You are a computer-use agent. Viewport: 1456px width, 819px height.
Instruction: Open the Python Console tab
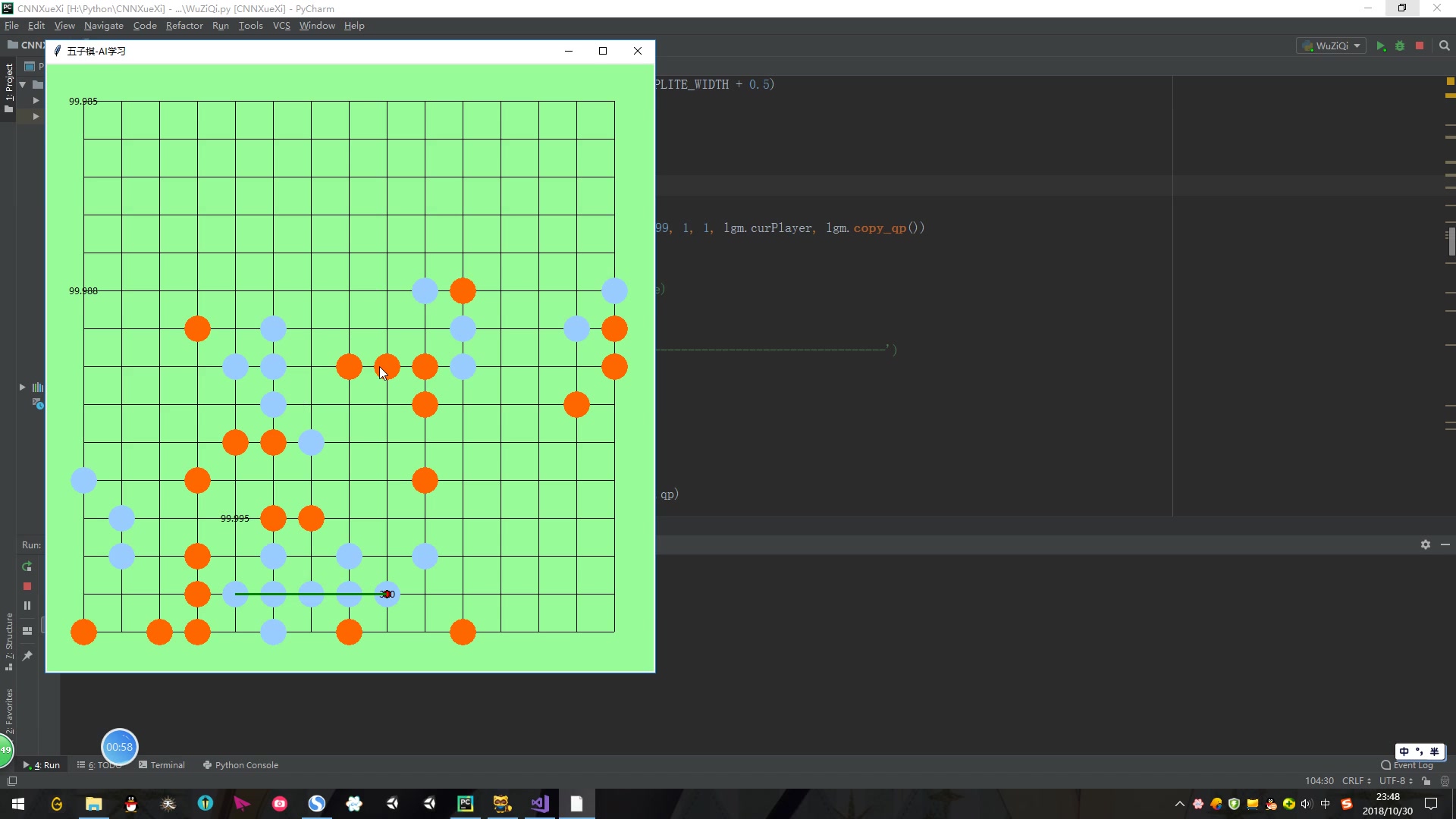pos(240,764)
